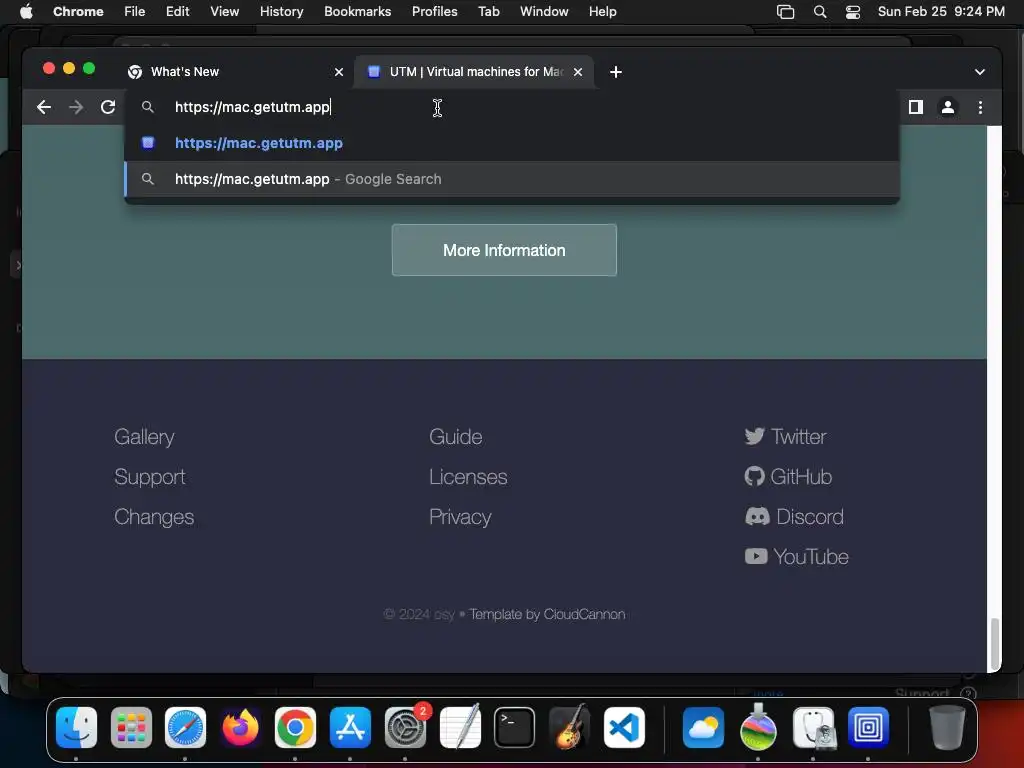Open the UTM app from the Dock
Screen dimensions: 1024x768
click(x=868, y=727)
